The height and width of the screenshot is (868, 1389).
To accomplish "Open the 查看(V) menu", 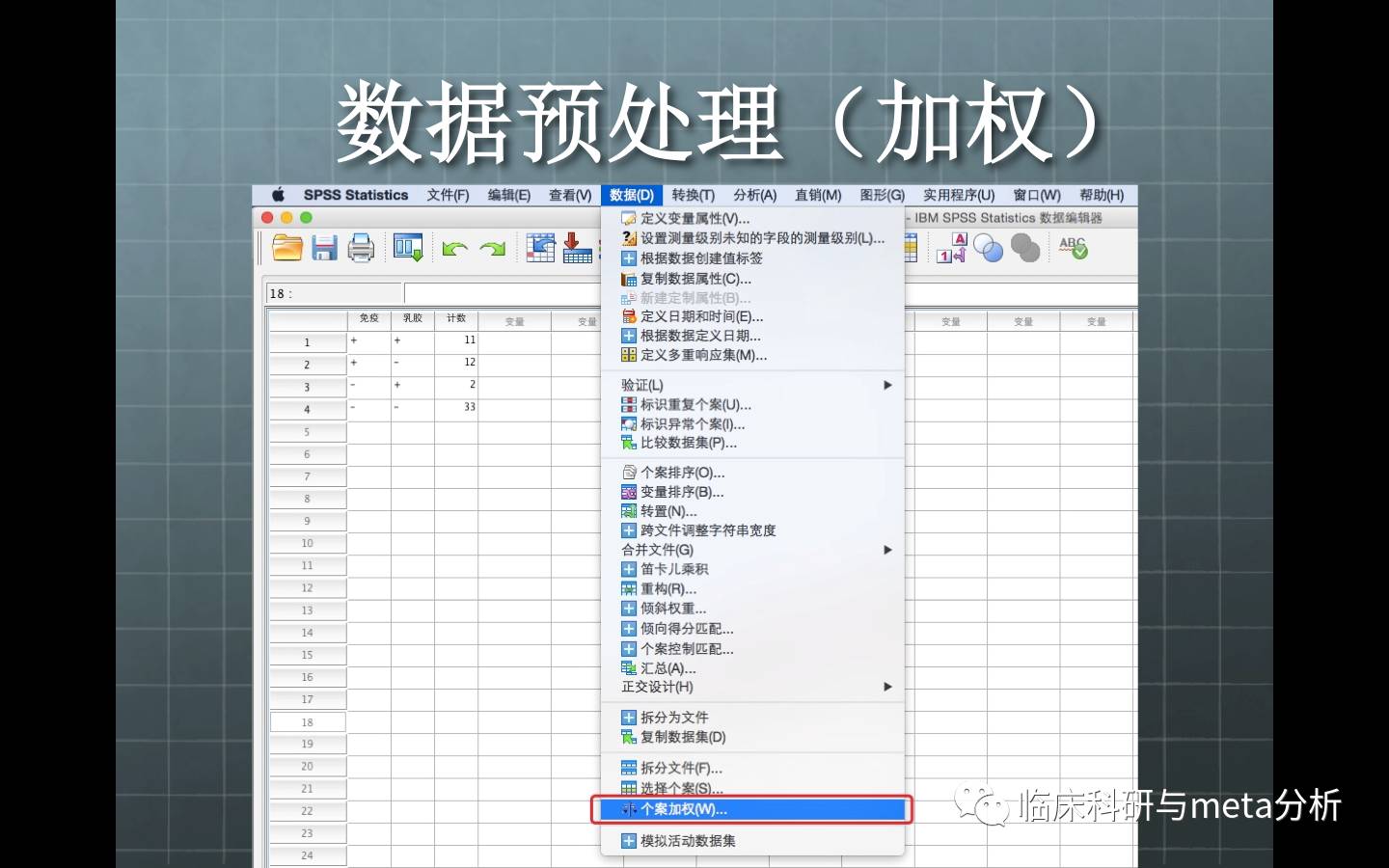I will coord(570,195).
